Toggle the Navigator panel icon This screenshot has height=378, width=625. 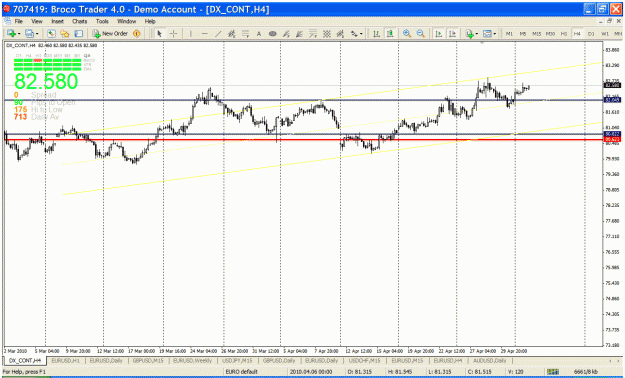[65, 34]
